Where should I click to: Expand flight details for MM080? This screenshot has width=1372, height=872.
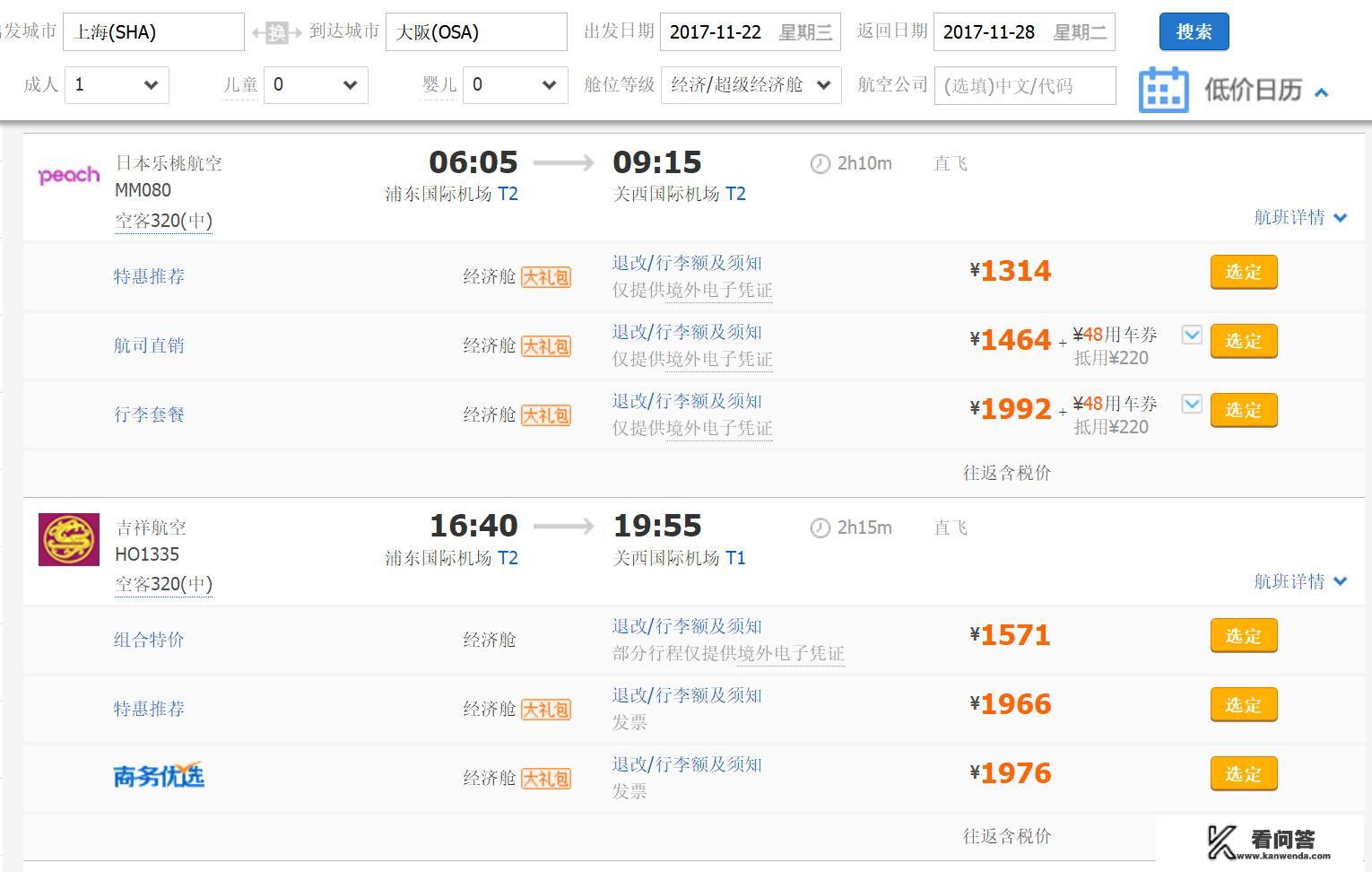[x=1300, y=217]
